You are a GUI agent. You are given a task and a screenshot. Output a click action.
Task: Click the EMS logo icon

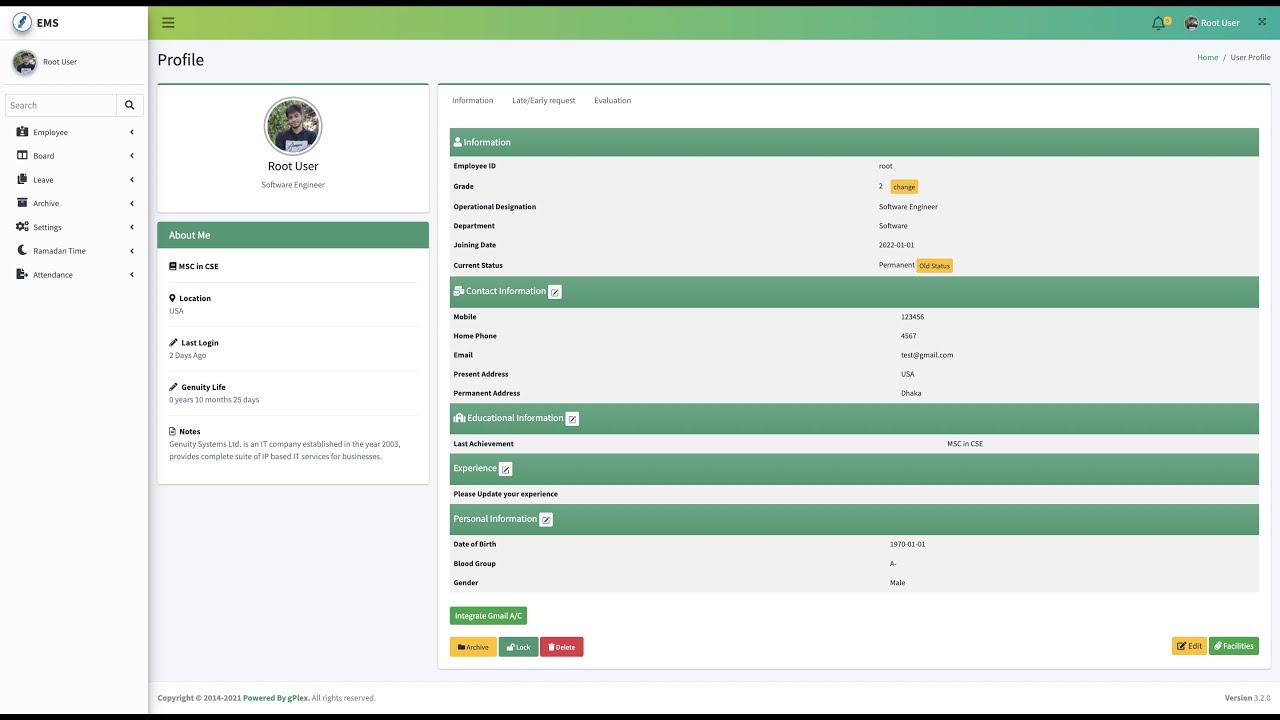(x=22, y=22)
